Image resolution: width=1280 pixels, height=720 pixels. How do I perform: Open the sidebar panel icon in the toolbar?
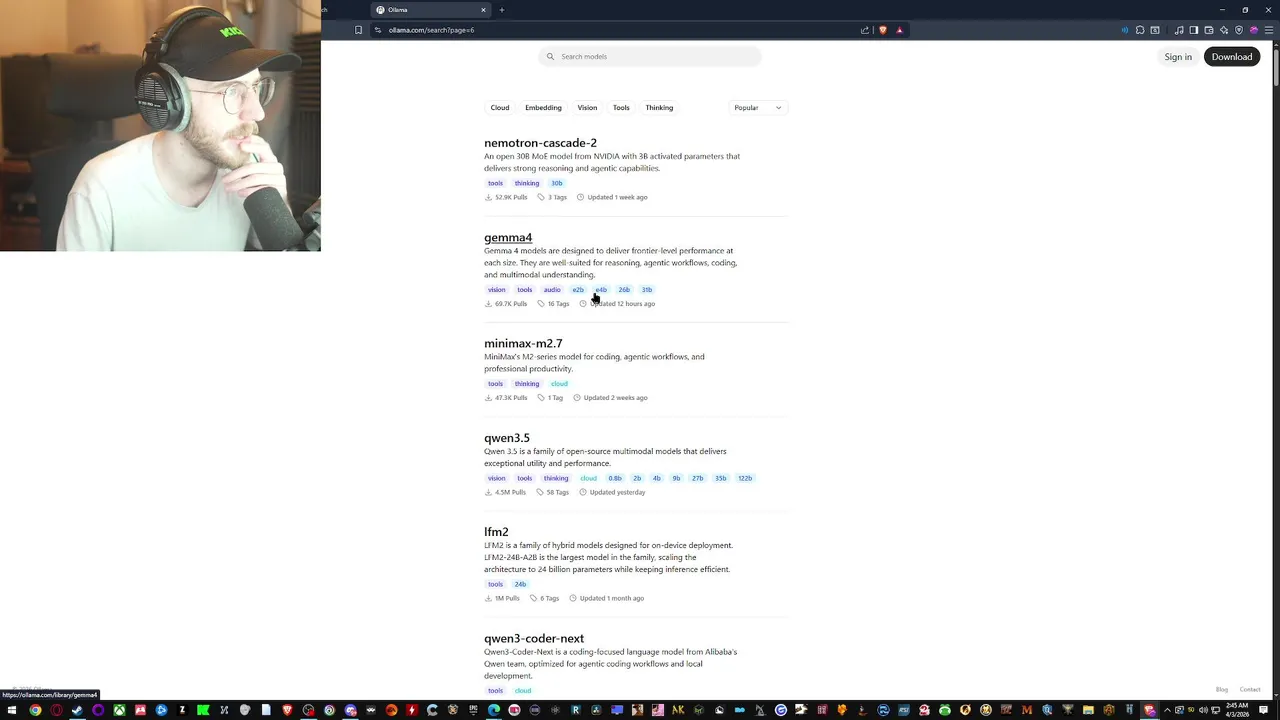[x=1193, y=30]
